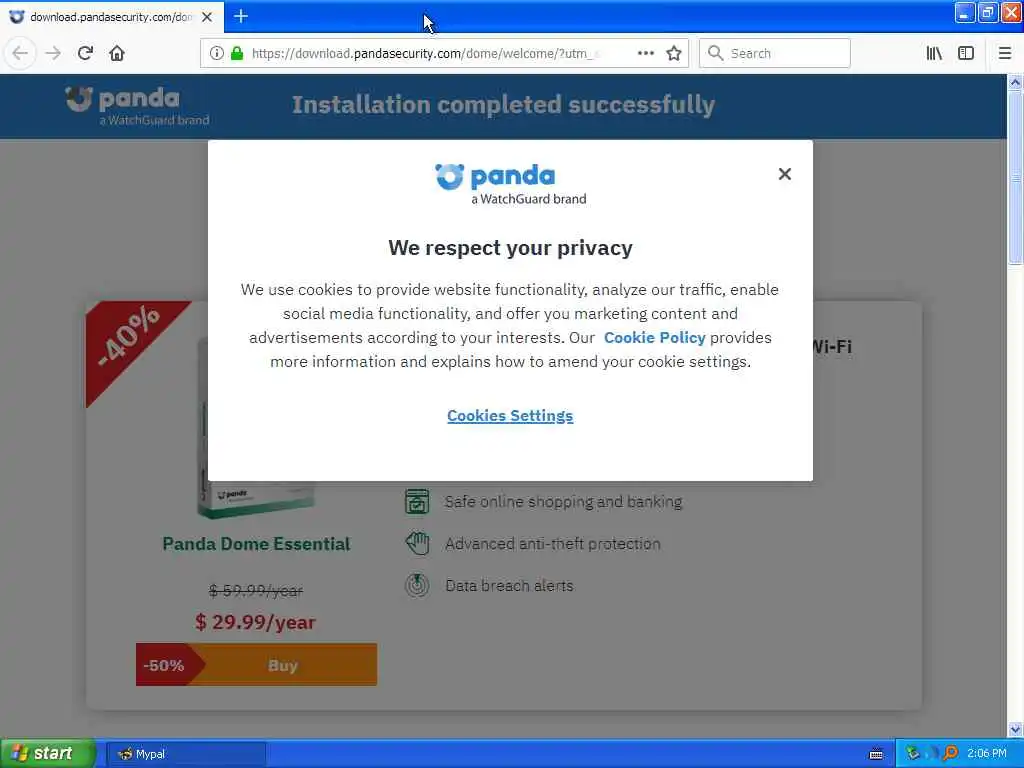The width and height of the screenshot is (1024, 768).
Task: Bookmark this page with the star icon
Action: 674,54
